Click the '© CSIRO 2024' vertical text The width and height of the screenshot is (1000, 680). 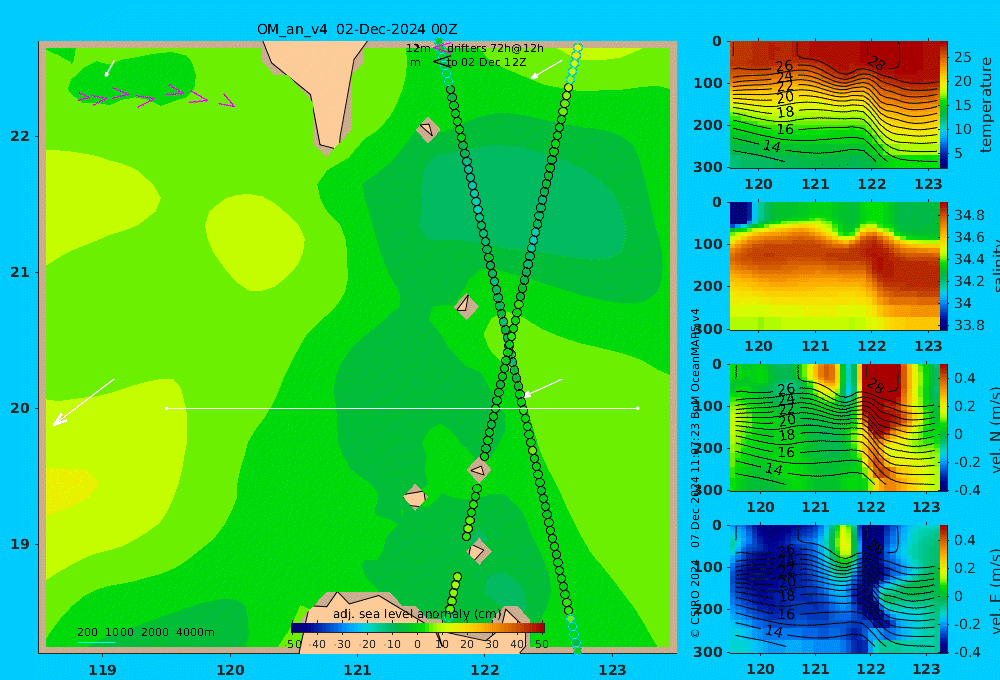pyautogui.click(x=695, y=598)
